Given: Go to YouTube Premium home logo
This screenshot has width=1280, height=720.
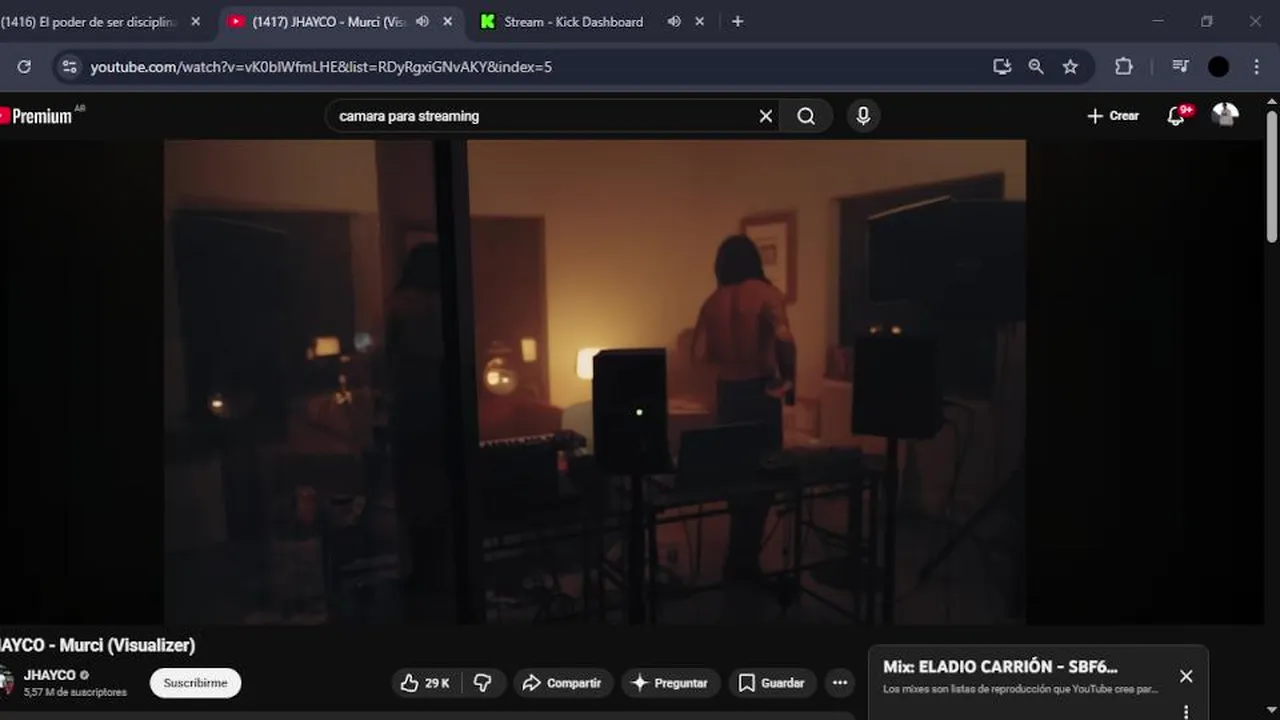Looking at the screenshot, I should 39,116.
